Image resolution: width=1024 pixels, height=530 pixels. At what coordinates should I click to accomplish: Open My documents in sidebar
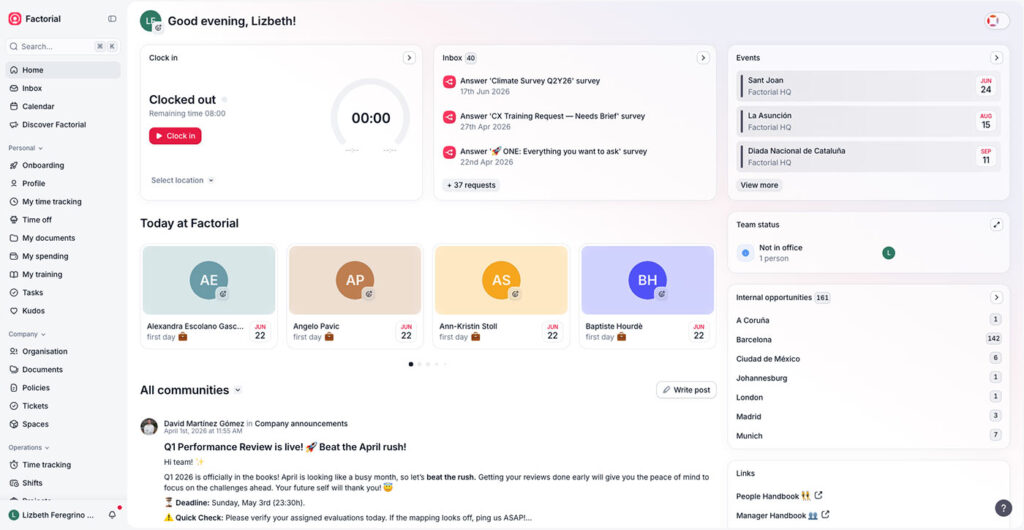pos(63,238)
